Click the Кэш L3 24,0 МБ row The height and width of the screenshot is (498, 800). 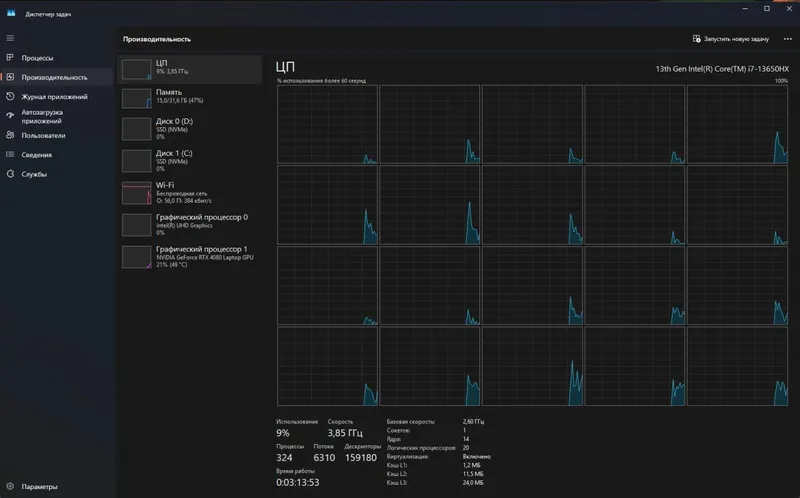coord(435,482)
